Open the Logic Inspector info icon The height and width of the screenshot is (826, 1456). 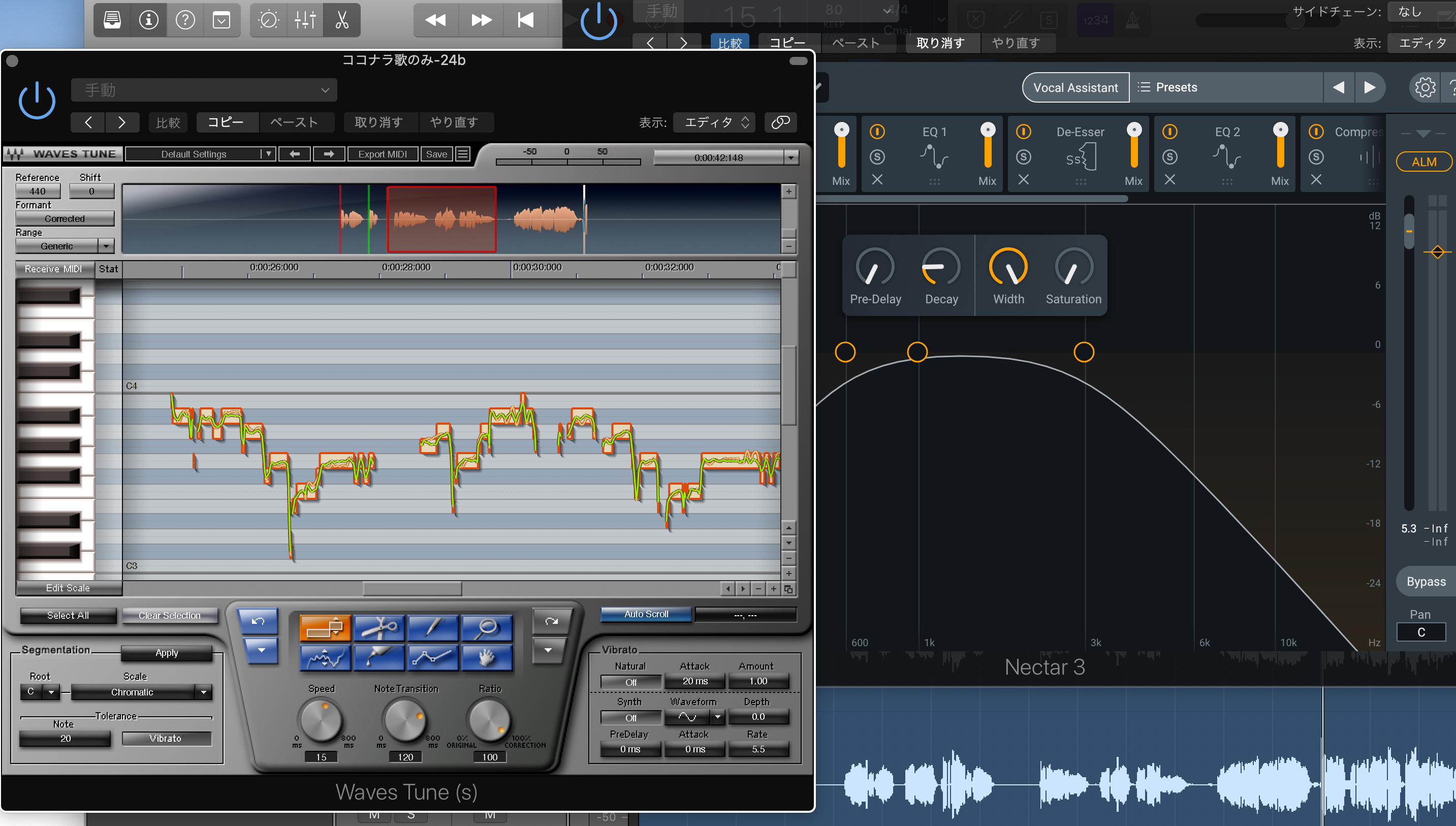tap(149, 20)
